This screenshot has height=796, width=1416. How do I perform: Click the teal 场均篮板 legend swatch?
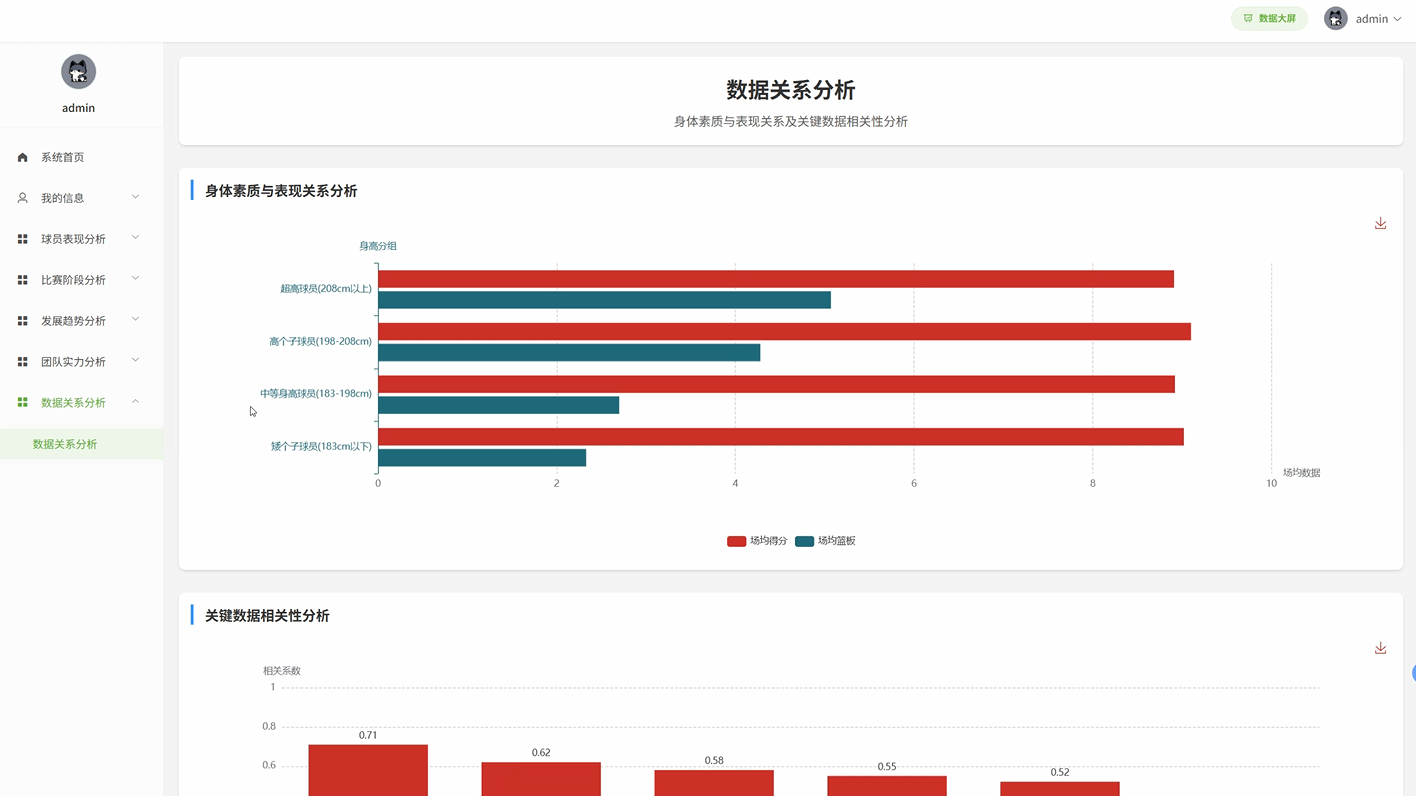tap(804, 541)
